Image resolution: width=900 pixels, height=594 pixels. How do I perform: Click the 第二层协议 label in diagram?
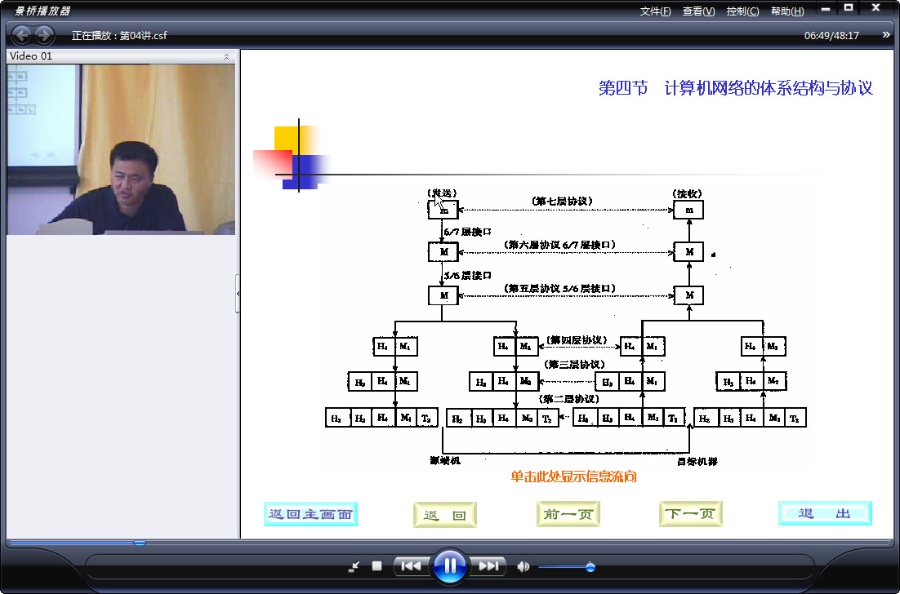569,398
